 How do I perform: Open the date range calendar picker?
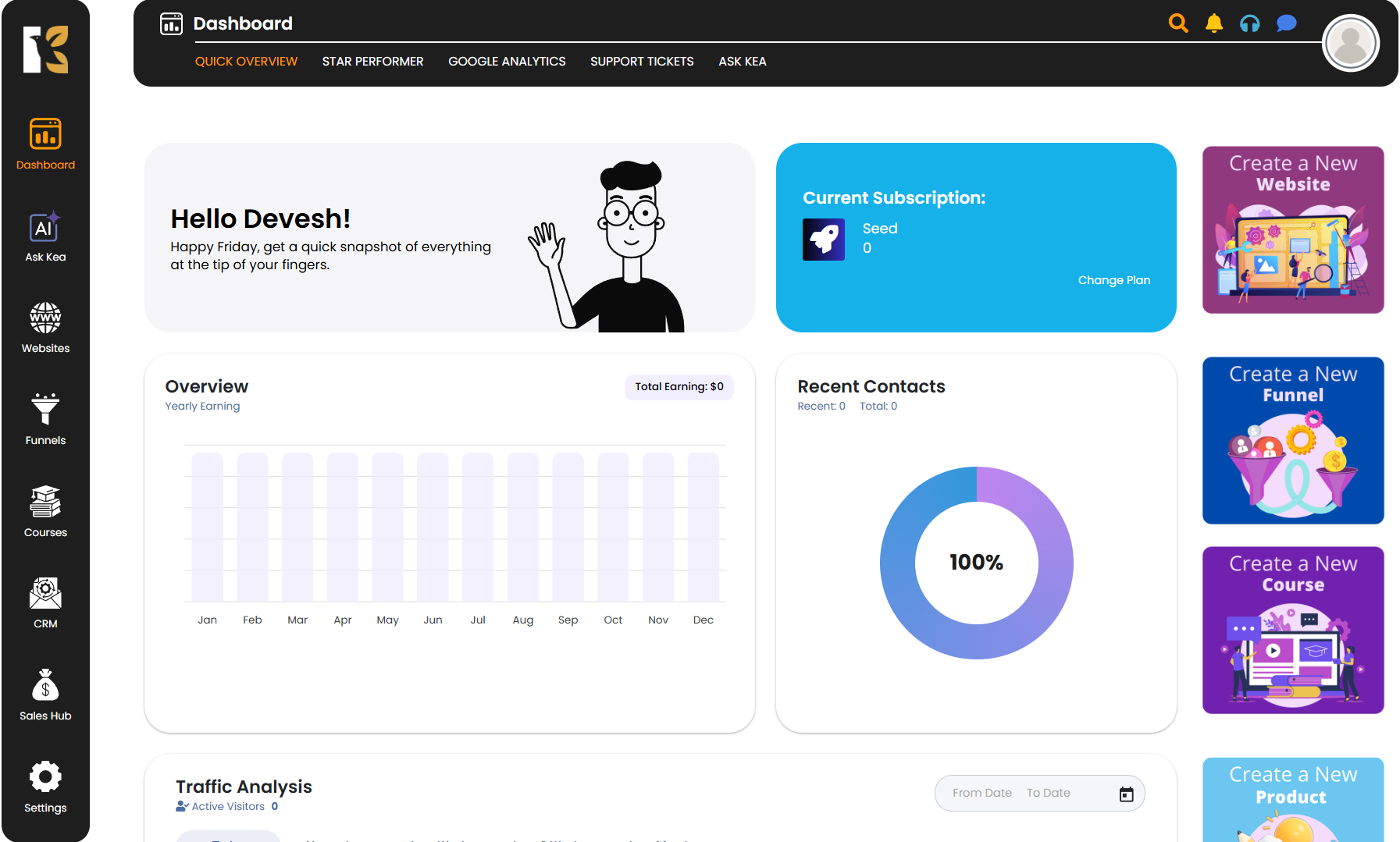pyautogui.click(x=1126, y=794)
